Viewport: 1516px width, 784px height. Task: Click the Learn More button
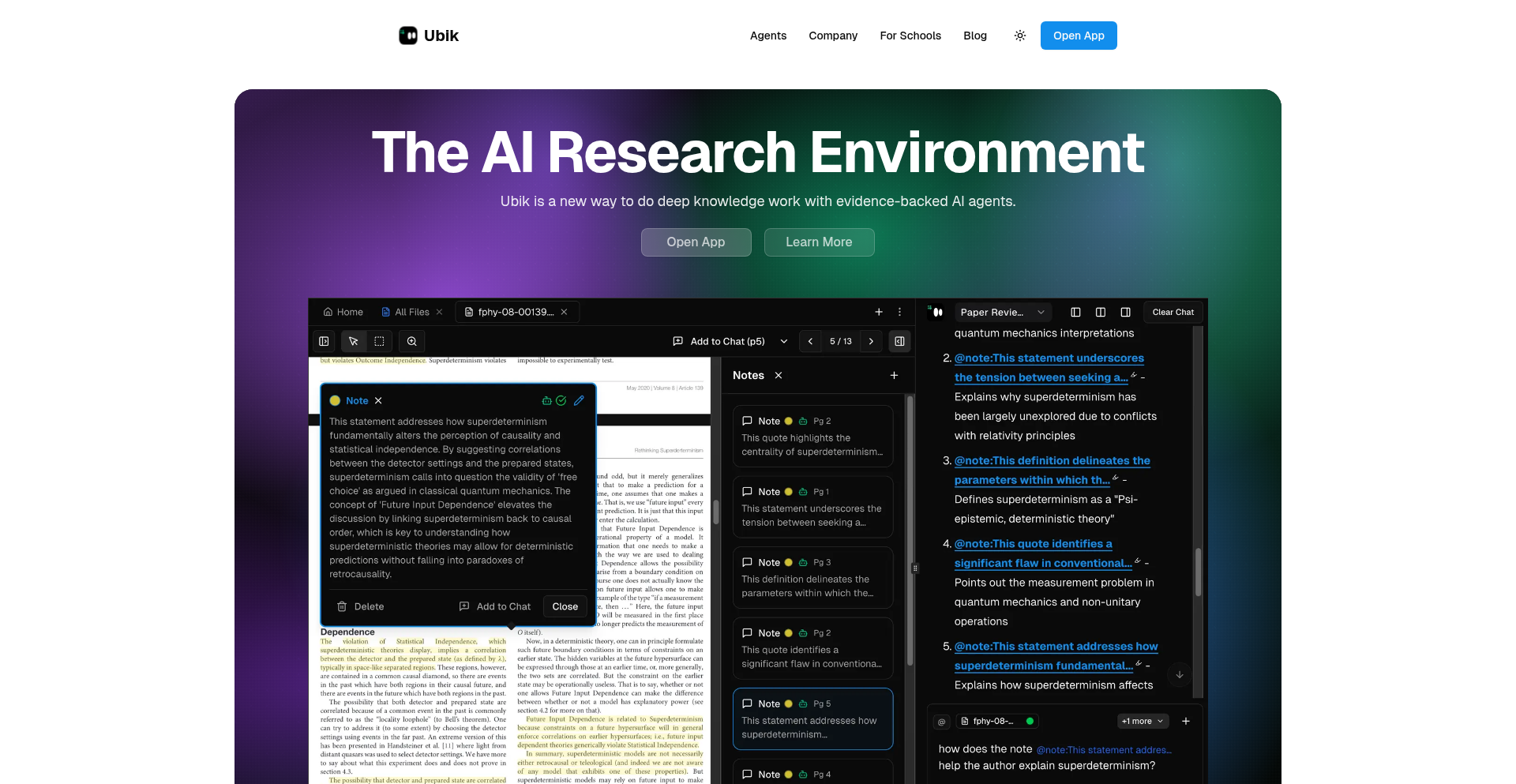click(x=819, y=242)
